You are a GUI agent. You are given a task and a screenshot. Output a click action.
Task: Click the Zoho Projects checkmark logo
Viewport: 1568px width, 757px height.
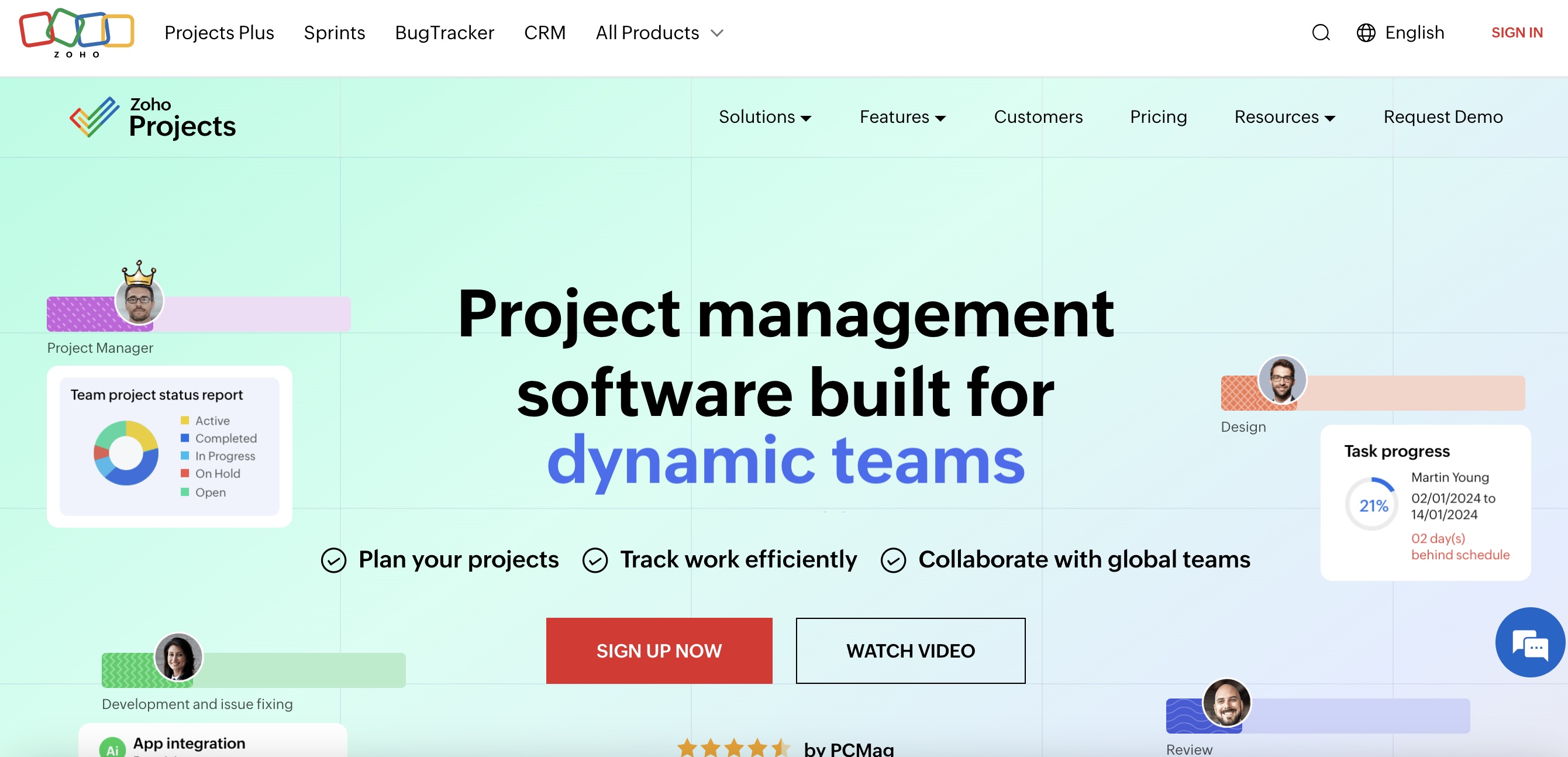pyautogui.click(x=94, y=116)
